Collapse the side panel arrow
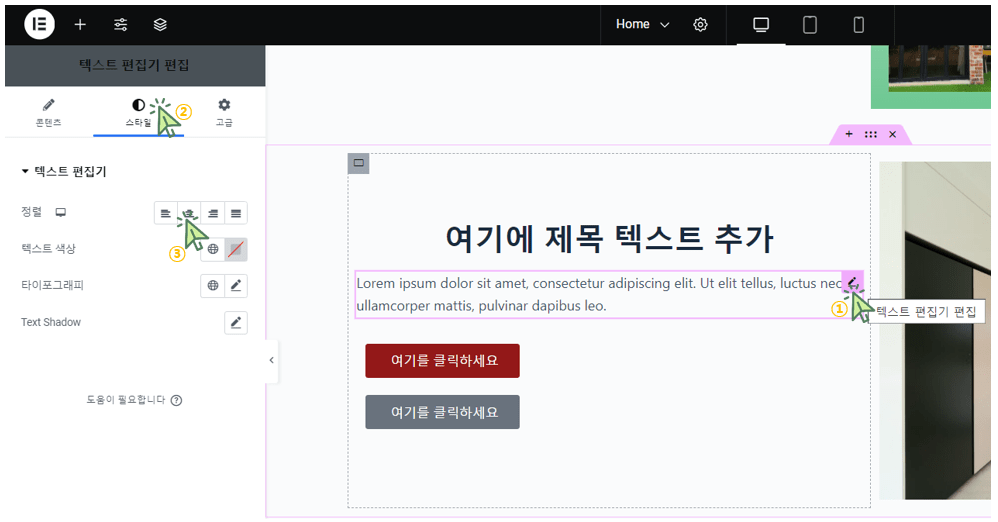This screenshot has width=998, height=522. coord(272,360)
